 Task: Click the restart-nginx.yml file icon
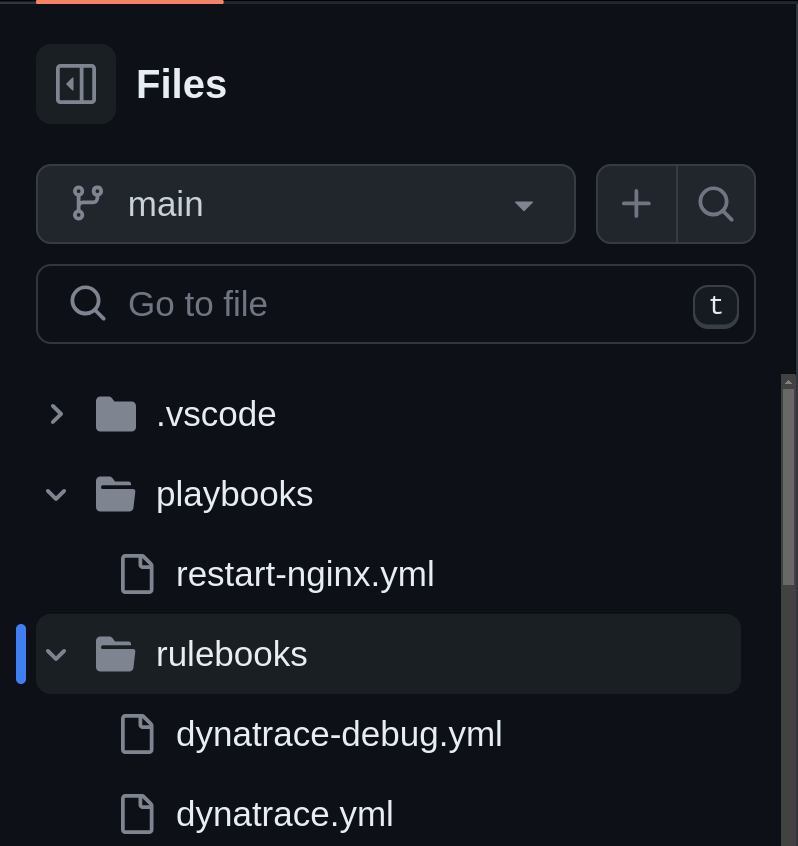coord(137,574)
